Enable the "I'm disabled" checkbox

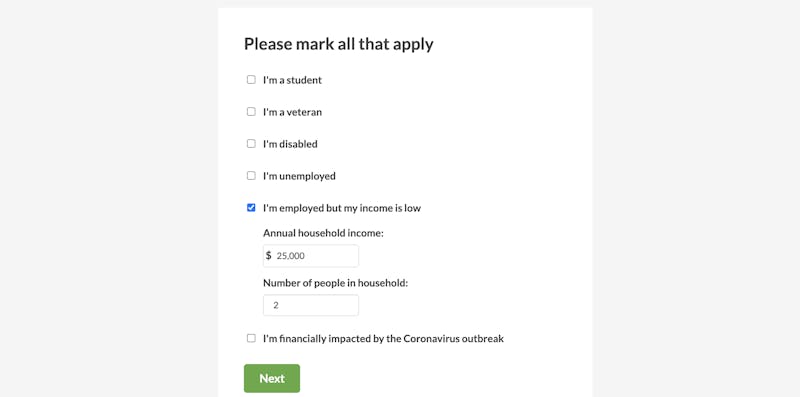[x=251, y=144]
